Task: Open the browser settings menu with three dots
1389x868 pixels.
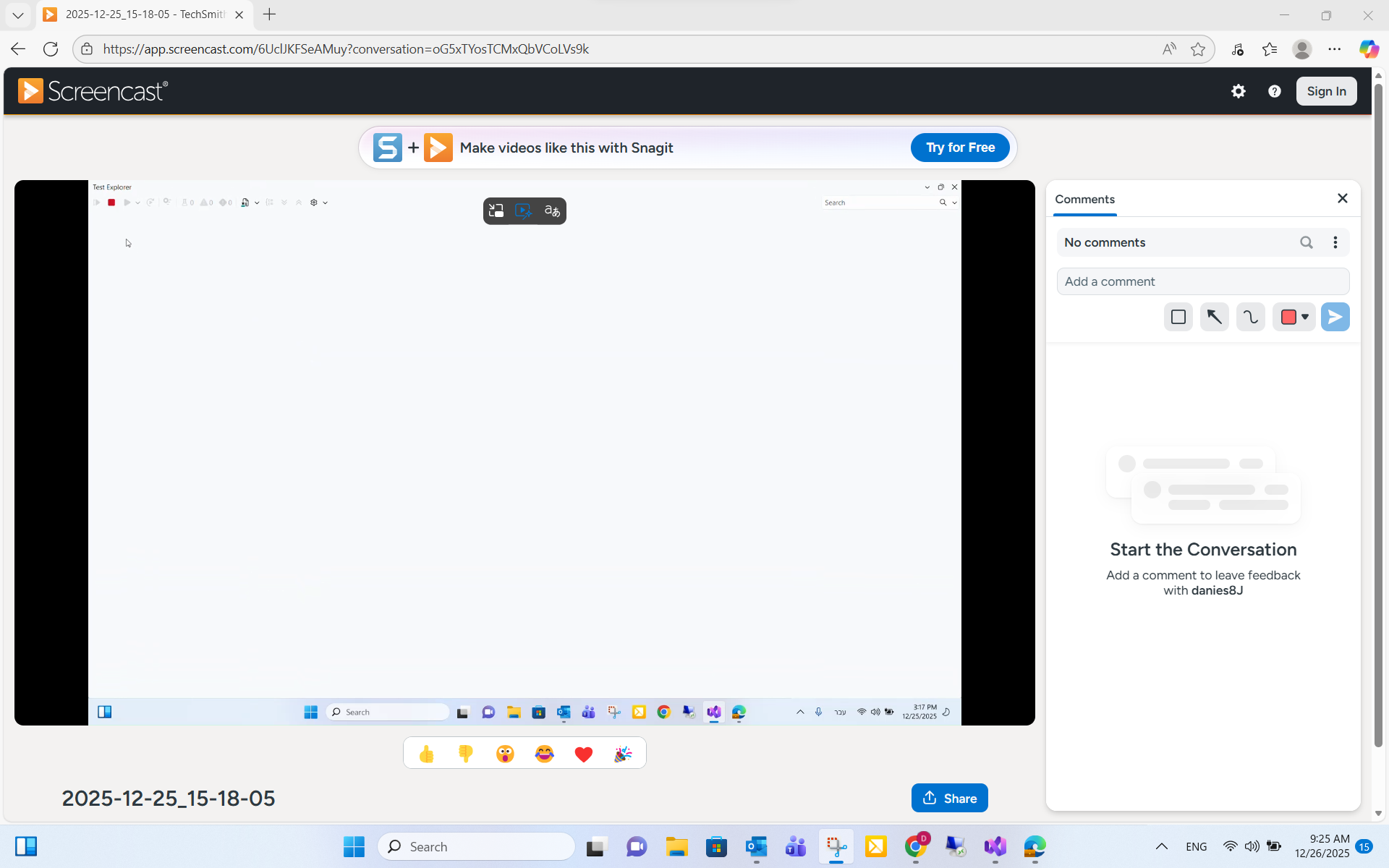Action: coord(1335,48)
